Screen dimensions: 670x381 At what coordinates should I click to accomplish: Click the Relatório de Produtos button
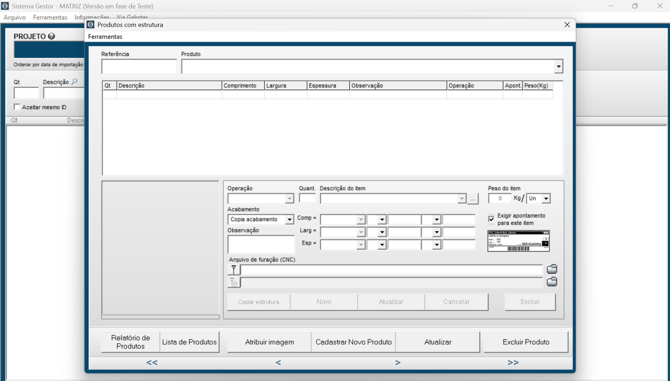tap(130, 342)
